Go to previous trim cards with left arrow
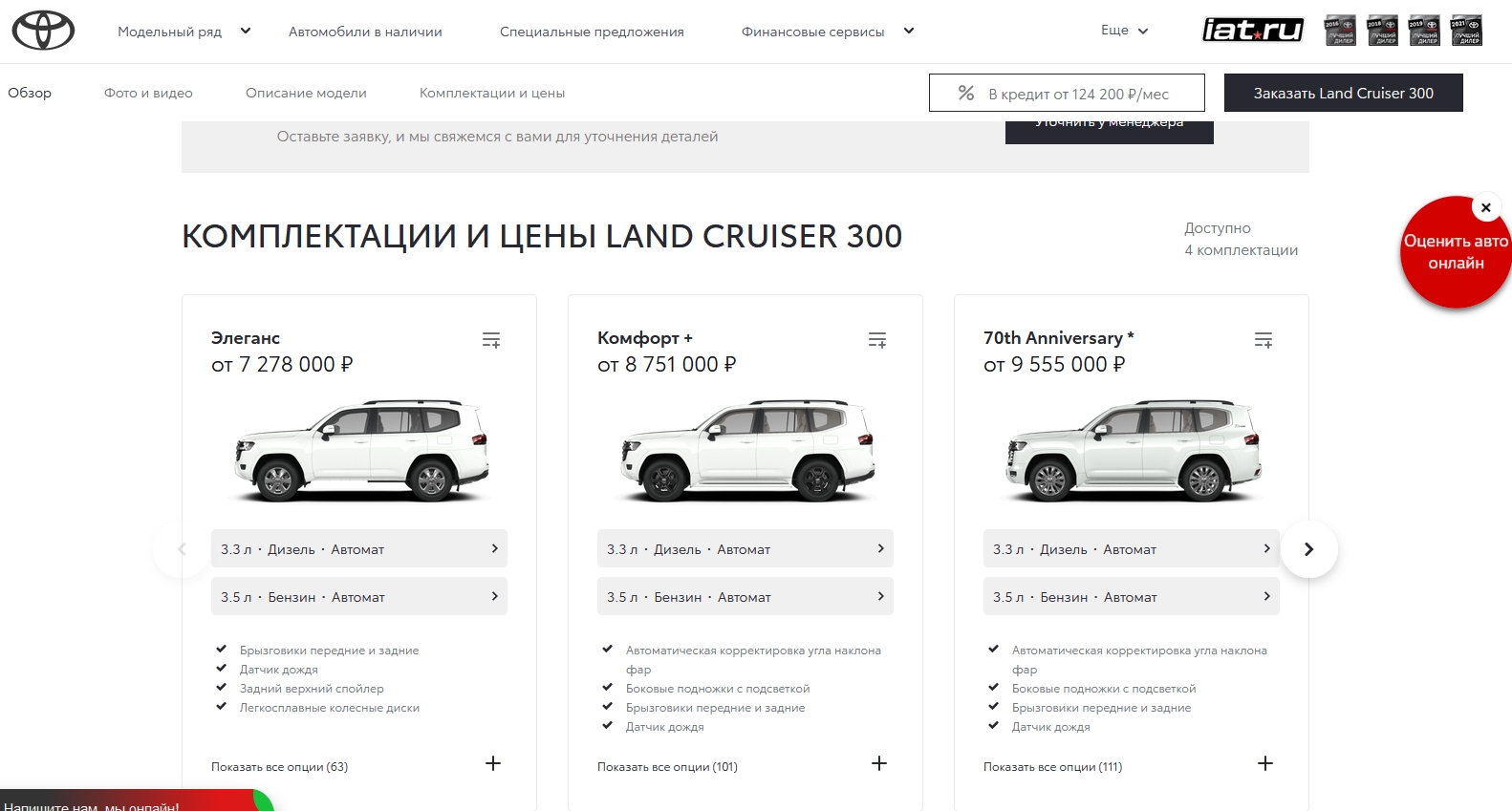 click(x=182, y=549)
